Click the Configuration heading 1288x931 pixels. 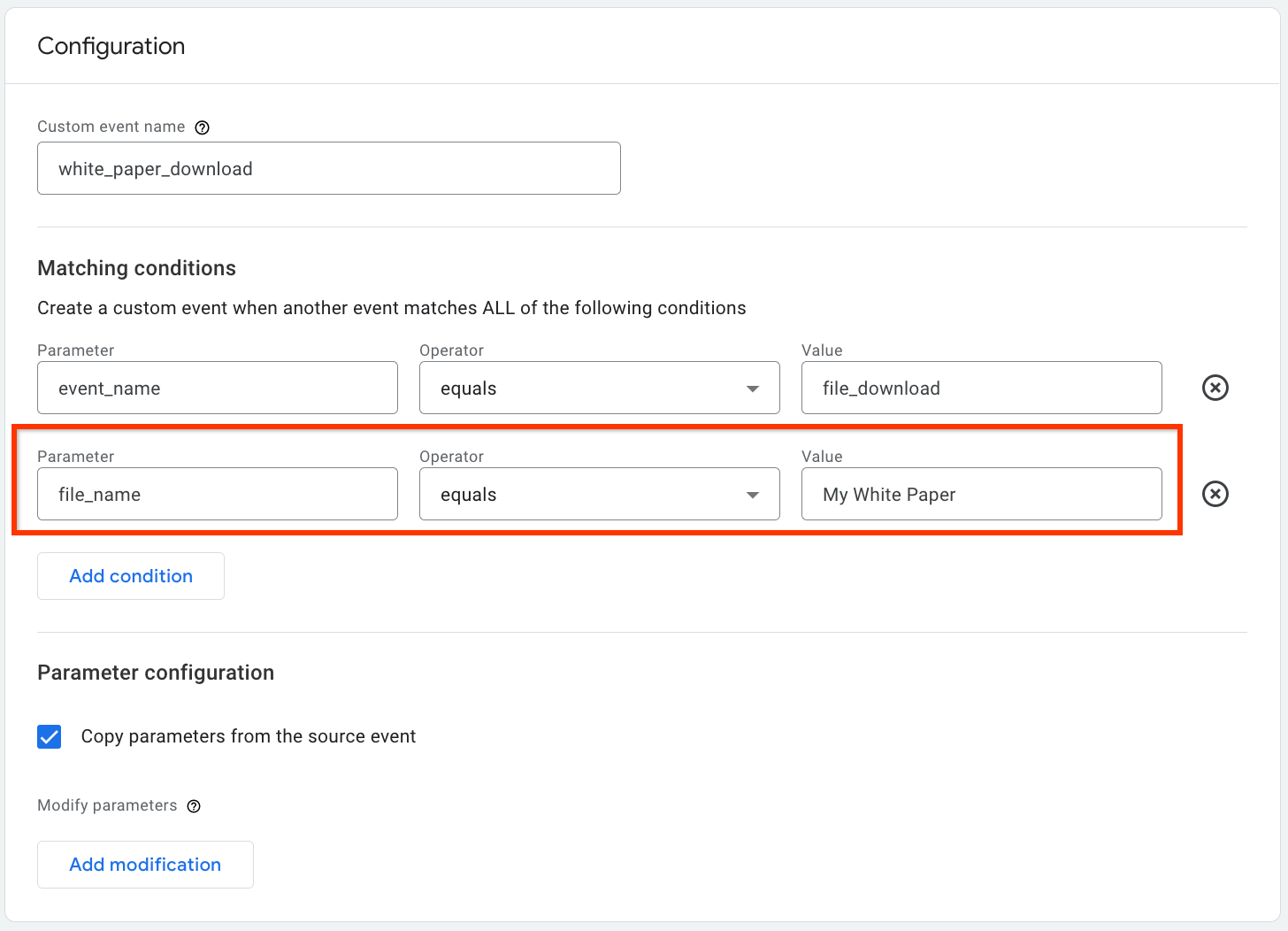(111, 46)
